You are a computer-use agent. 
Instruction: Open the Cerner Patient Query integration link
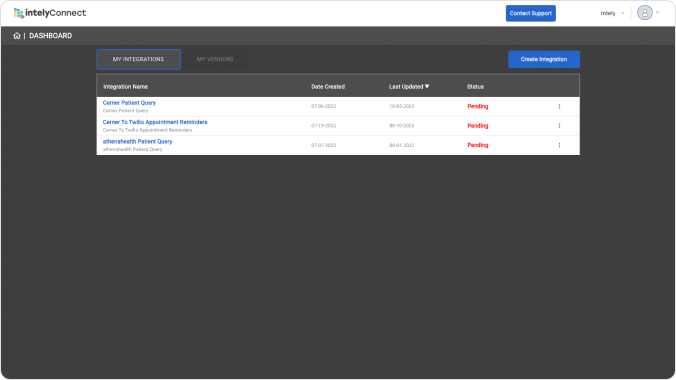click(129, 103)
